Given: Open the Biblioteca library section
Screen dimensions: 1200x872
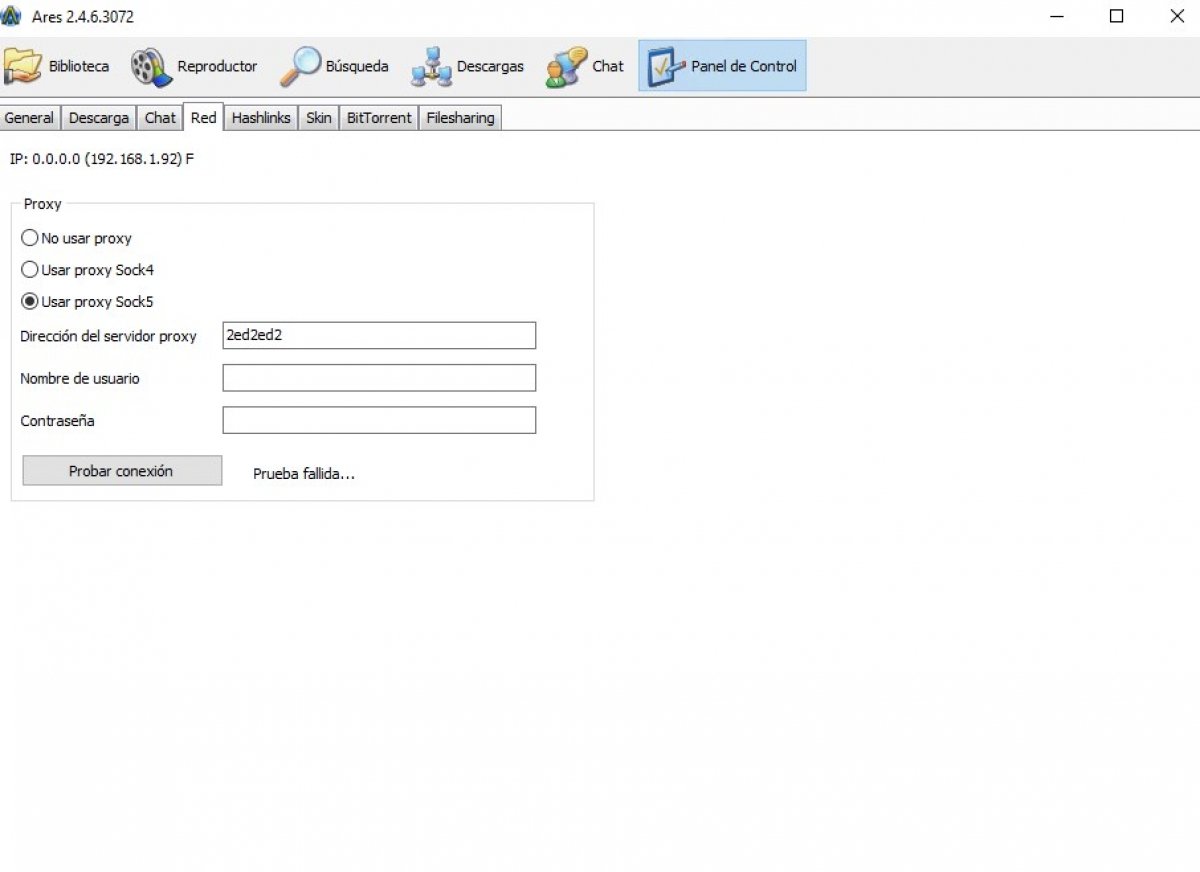Looking at the screenshot, I should pyautogui.click(x=57, y=66).
